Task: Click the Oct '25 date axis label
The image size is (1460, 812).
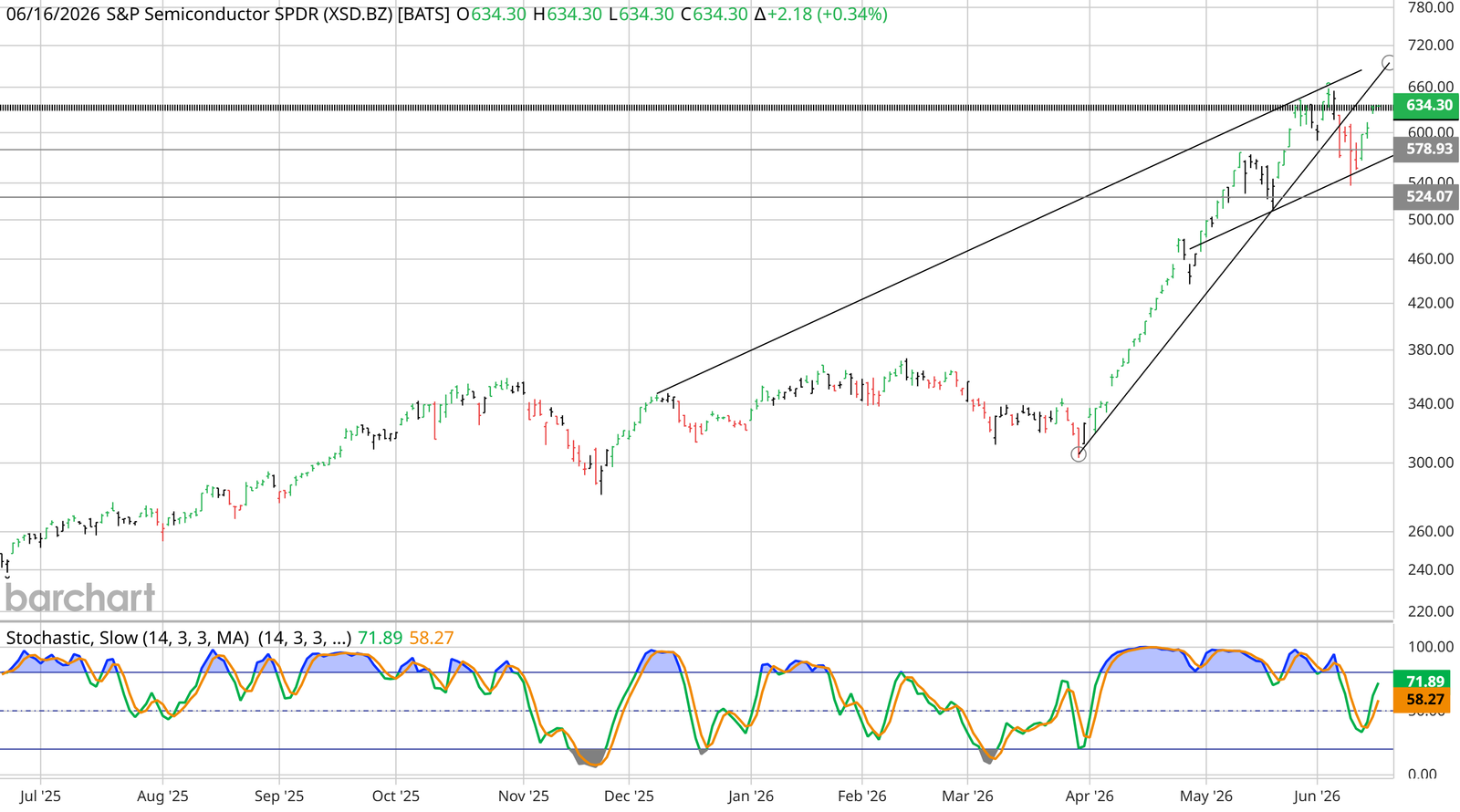Action: tap(396, 796)
